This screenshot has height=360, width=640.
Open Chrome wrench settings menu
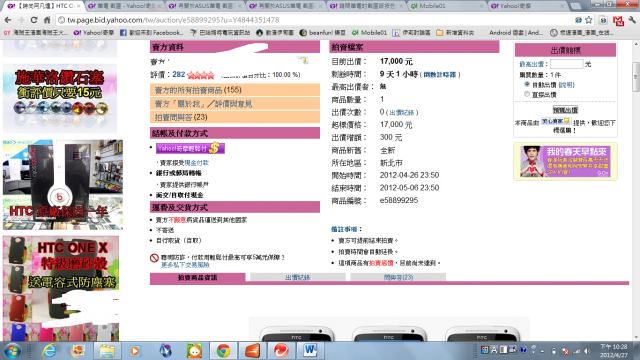(x=632, y=20)
